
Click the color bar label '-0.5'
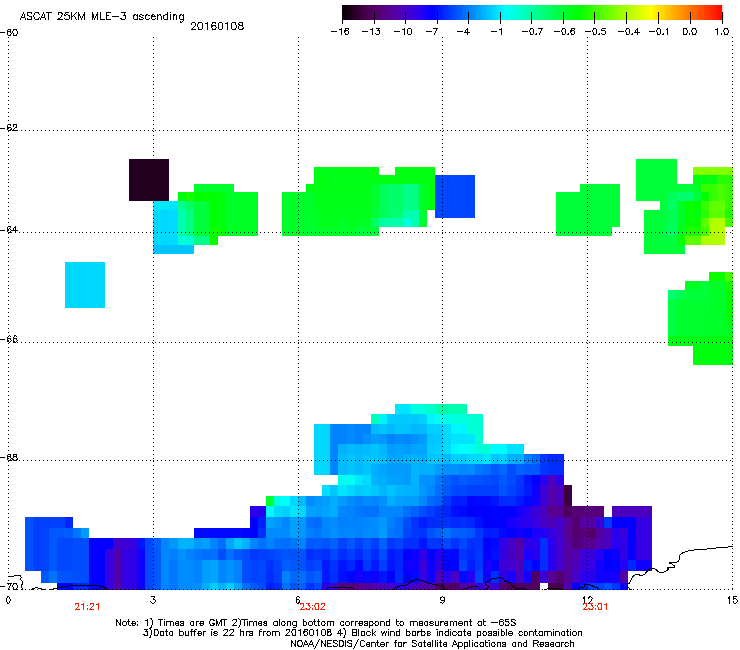(x=596, y=32)
